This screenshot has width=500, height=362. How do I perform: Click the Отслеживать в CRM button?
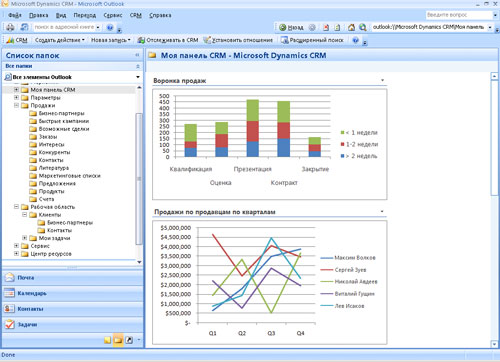tap(168, 40)
